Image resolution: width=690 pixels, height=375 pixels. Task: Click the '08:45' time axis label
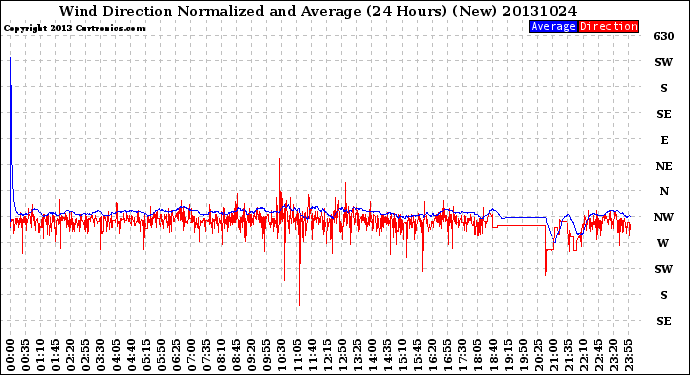[x=237, y=355]
